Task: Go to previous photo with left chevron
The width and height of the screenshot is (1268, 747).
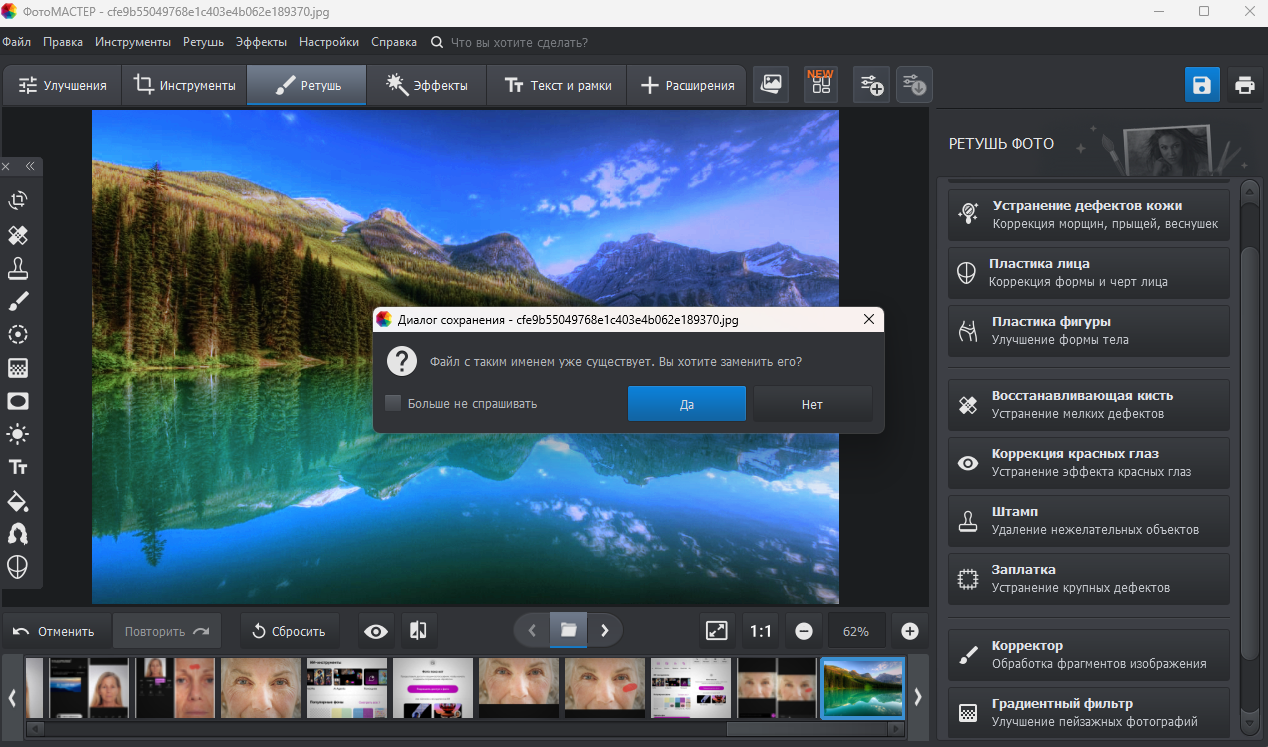Action: click(x=532, y=630)
